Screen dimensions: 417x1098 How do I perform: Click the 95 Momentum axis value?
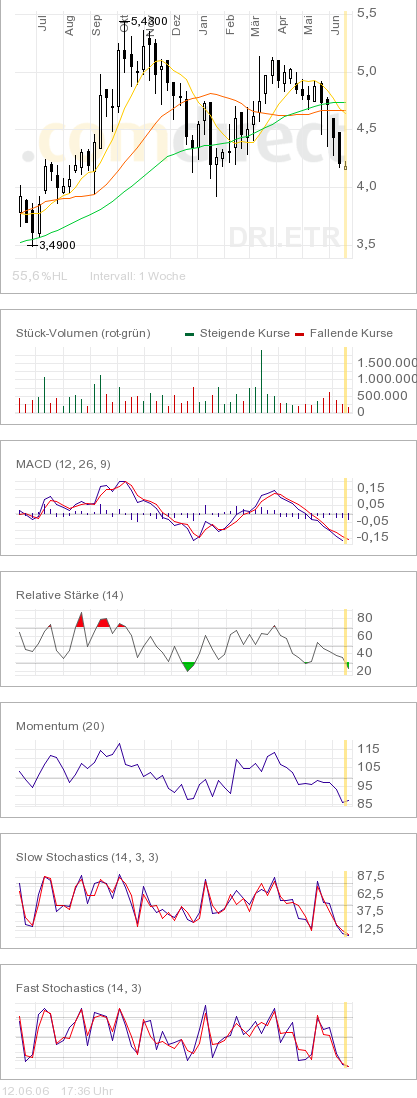click(x=364, y=786)
